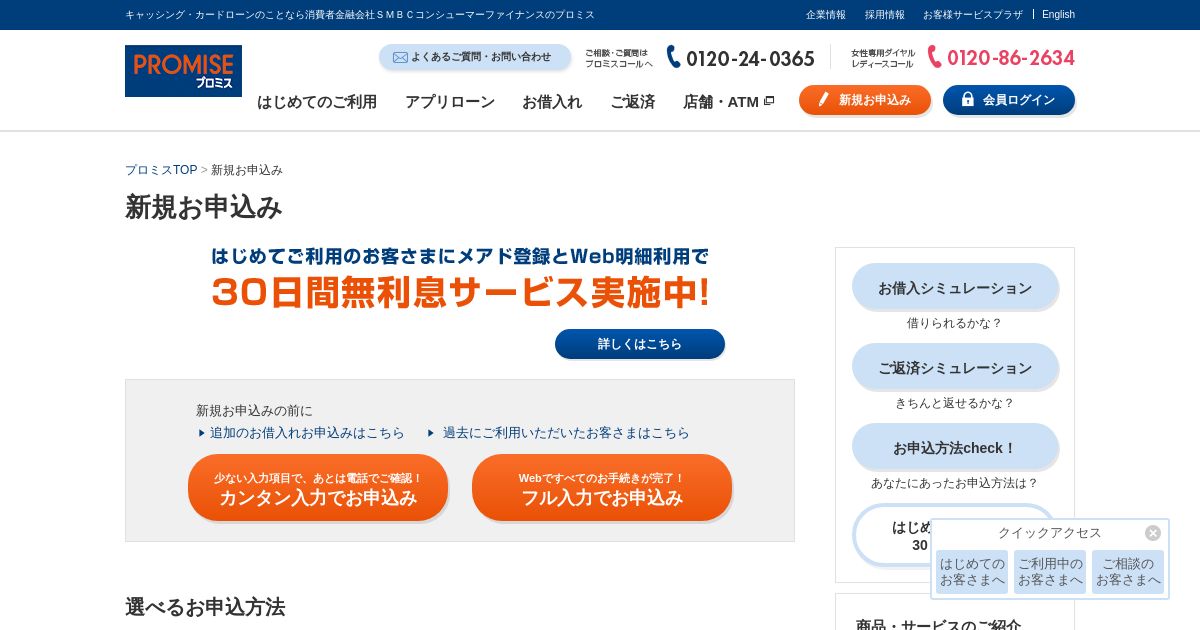
Task: Click the よくあるご質問・お問い合わせ button
Action: tap(475, 57)
